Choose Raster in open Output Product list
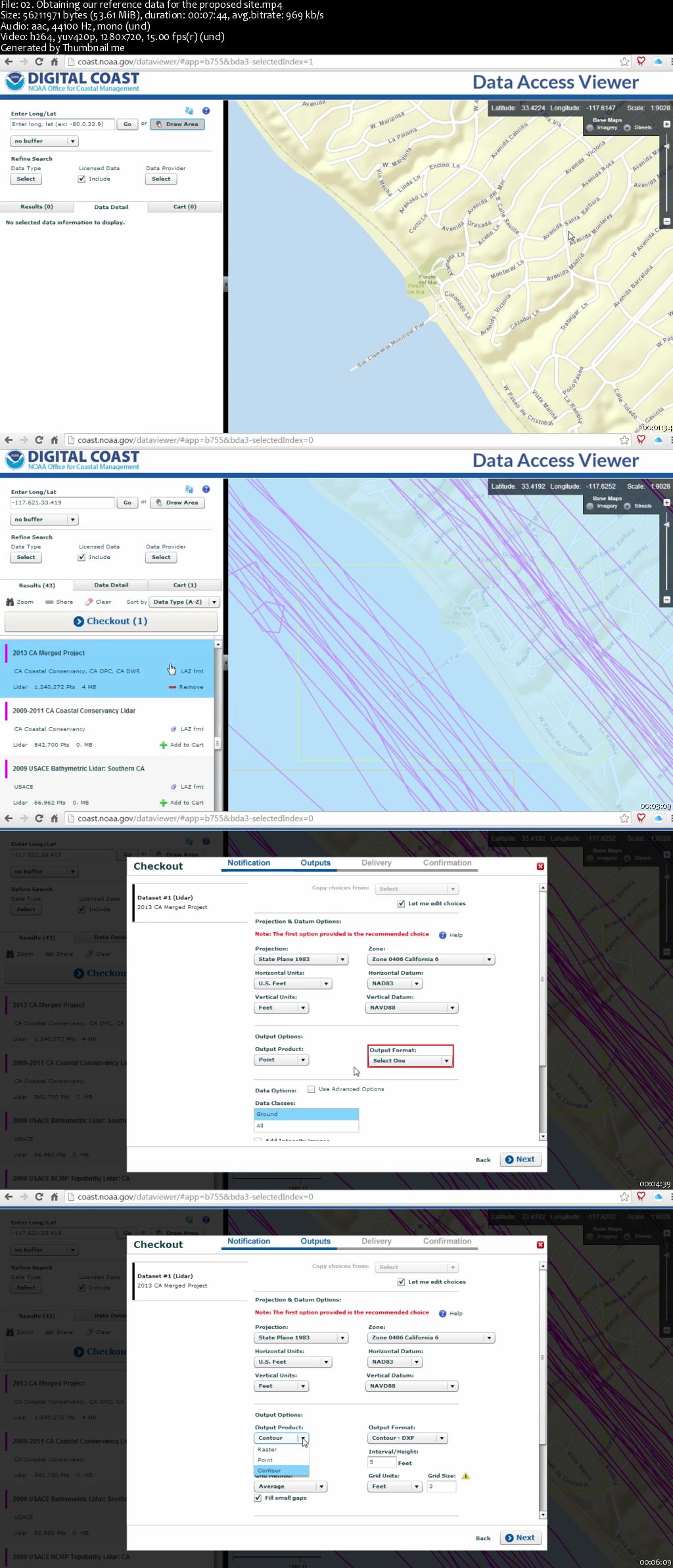The image size is (673, 1568). pyautogui.click(x=281, y=1450)
